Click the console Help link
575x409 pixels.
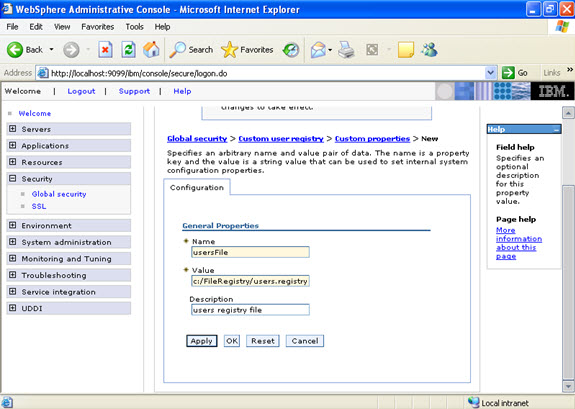coord(182,91)
